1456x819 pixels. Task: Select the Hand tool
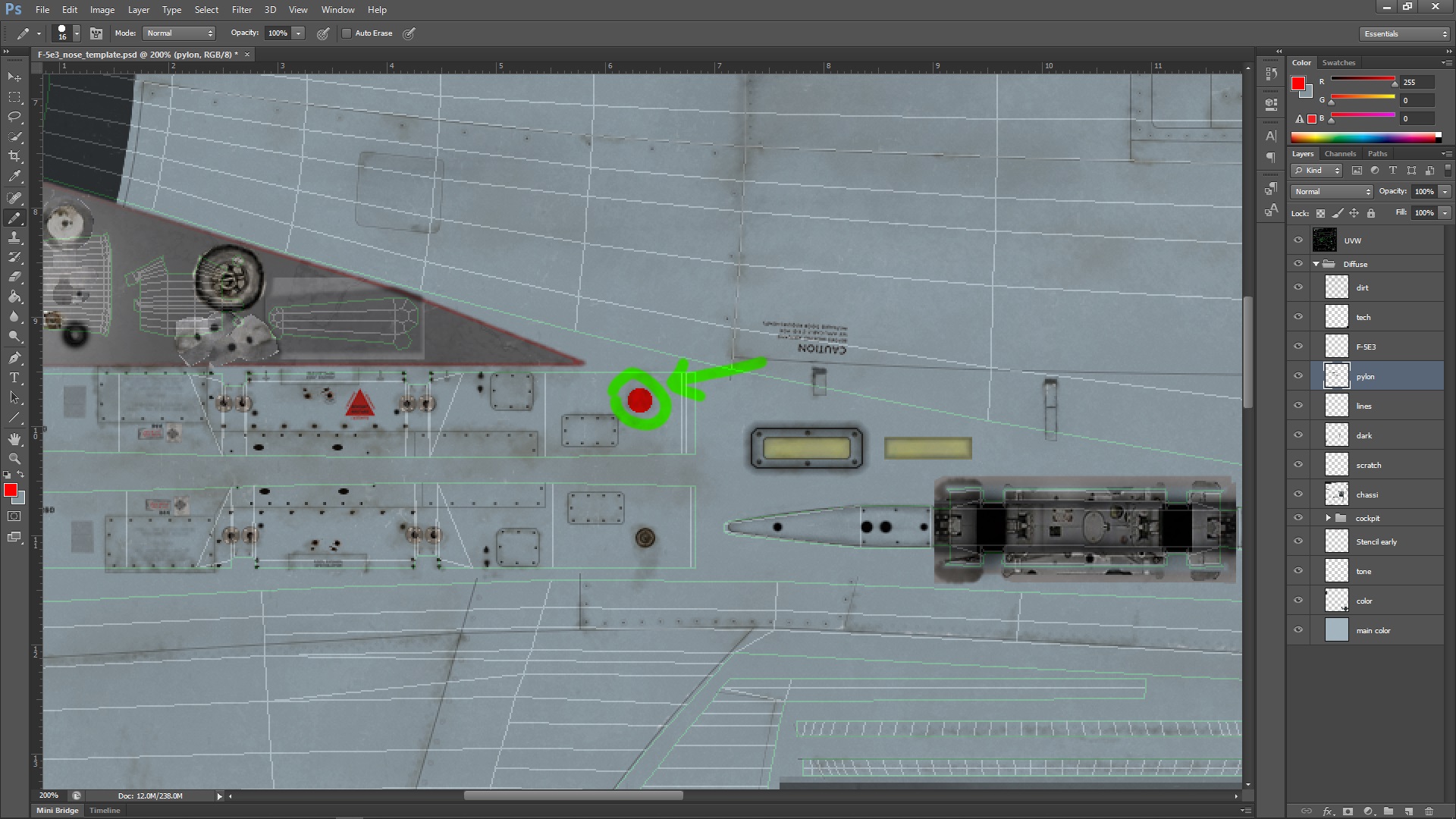(x=14, y=439)
